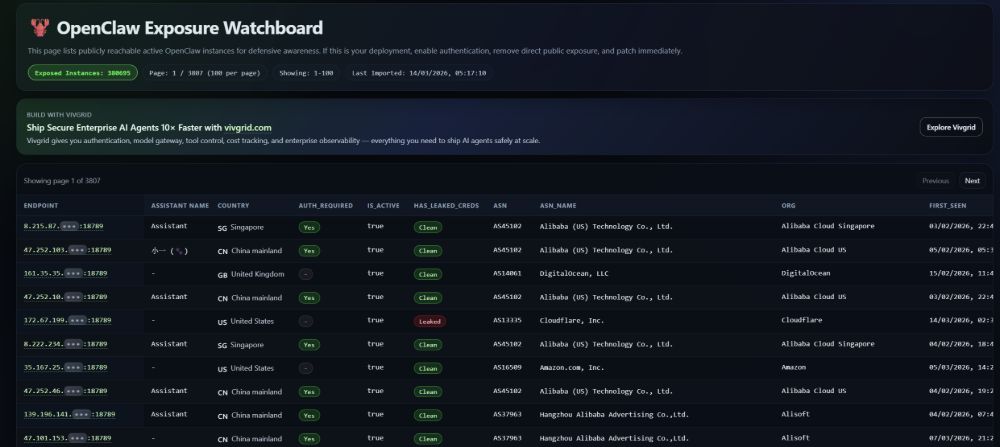Image resolution: width=1000 pixels, height=447 pixels.
Task: Click the Explore Vivgrid button
Action: coord(951,127)
